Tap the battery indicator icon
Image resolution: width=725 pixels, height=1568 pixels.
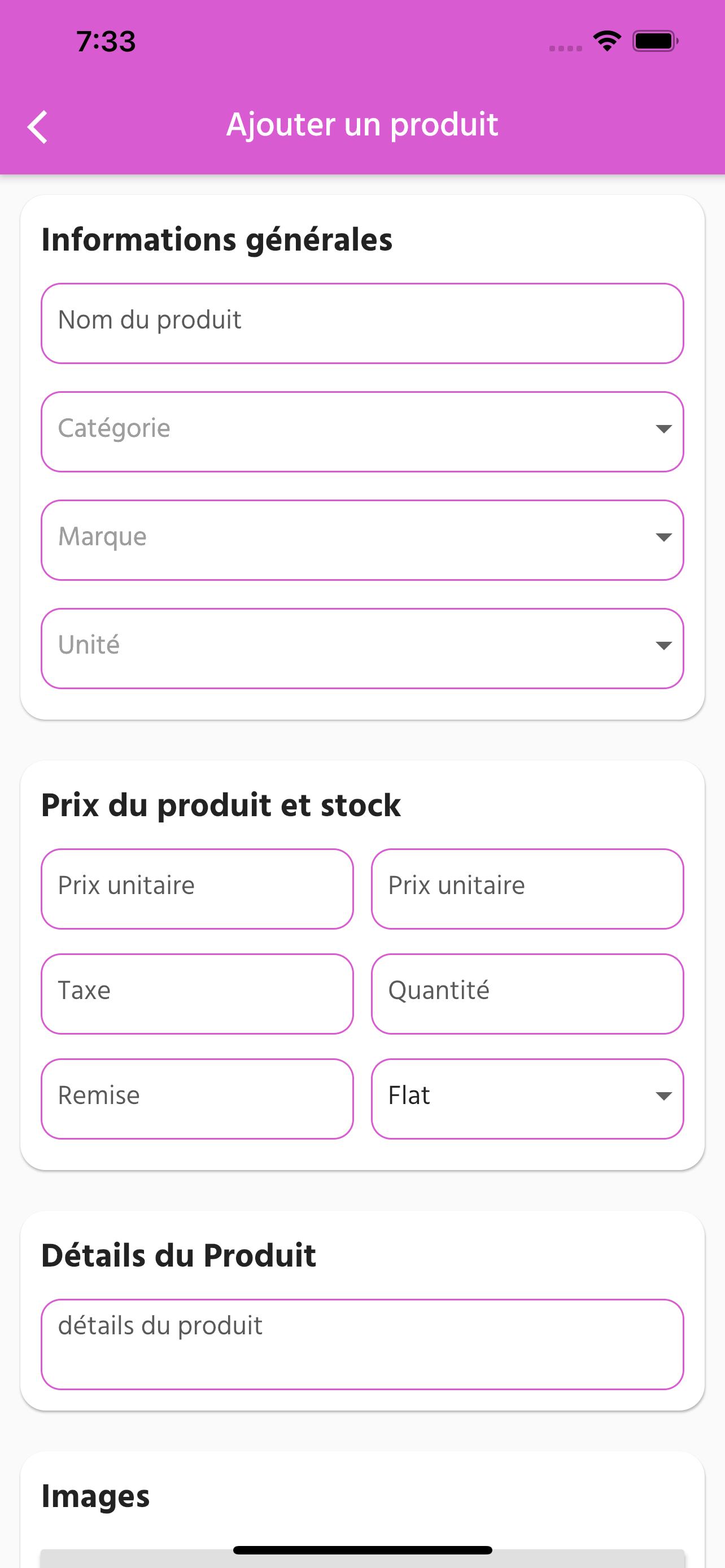[x=655, y=41]
